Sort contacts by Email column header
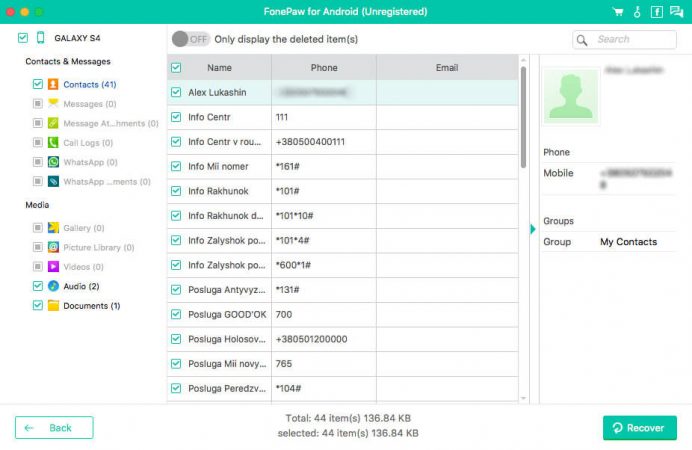Viewport: 692px width, 450px height. point(447,68)
